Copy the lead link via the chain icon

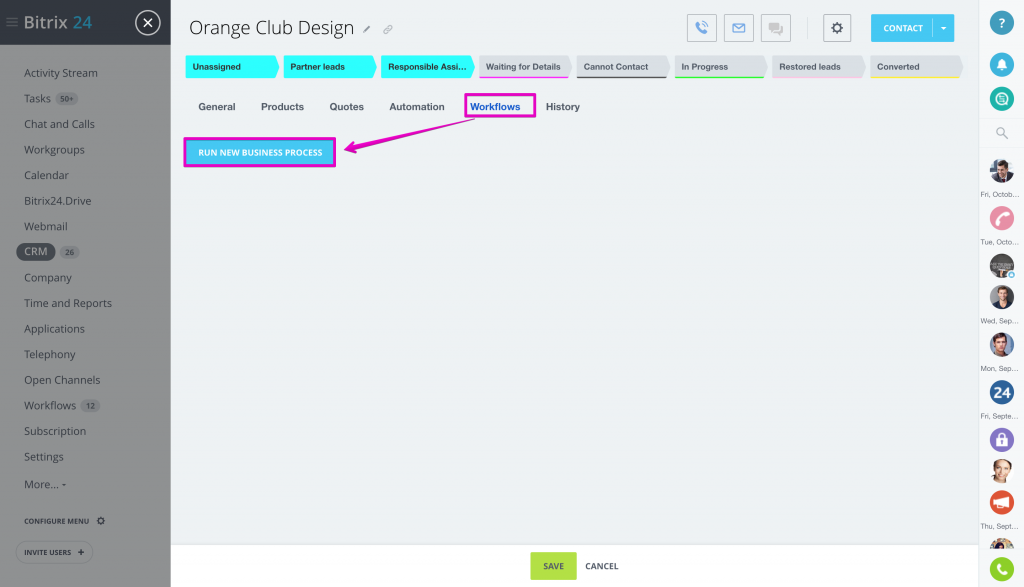click(388, 29)
